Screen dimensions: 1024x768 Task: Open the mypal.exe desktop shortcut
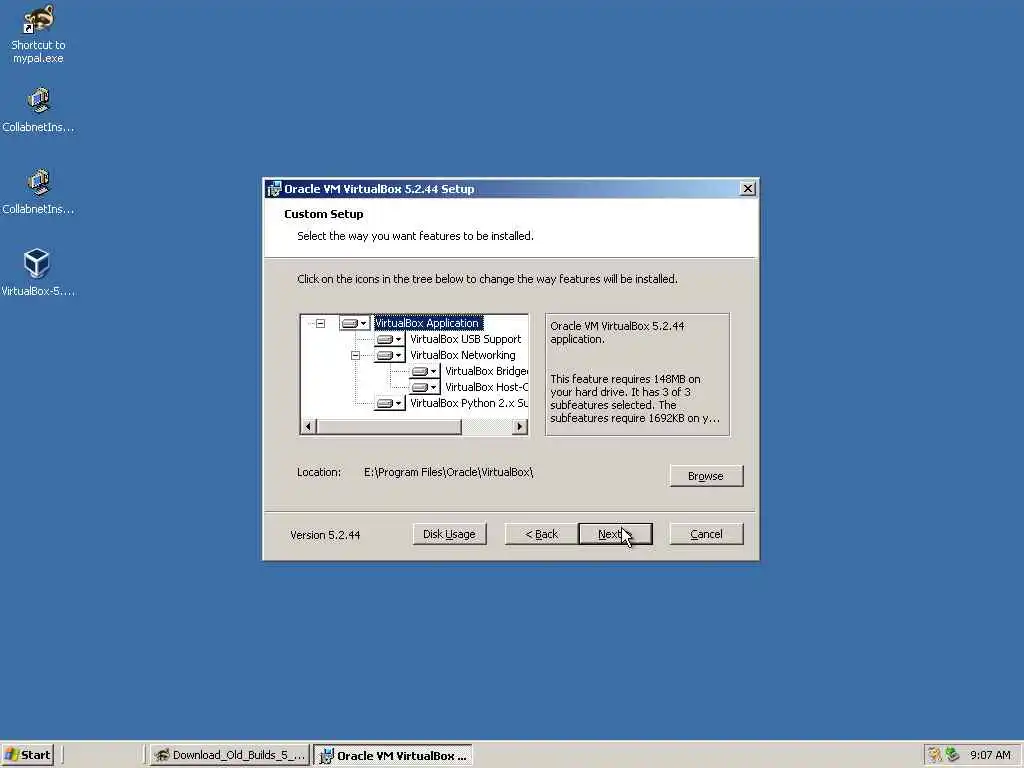[x=38, y=33]
